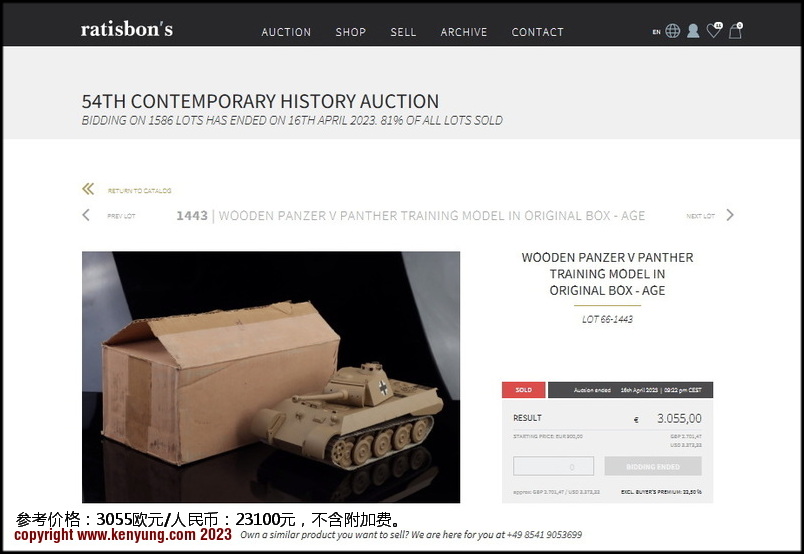Enlarge the Panther tank model photo
Screen dimensions: 804x554
[271, 377]
